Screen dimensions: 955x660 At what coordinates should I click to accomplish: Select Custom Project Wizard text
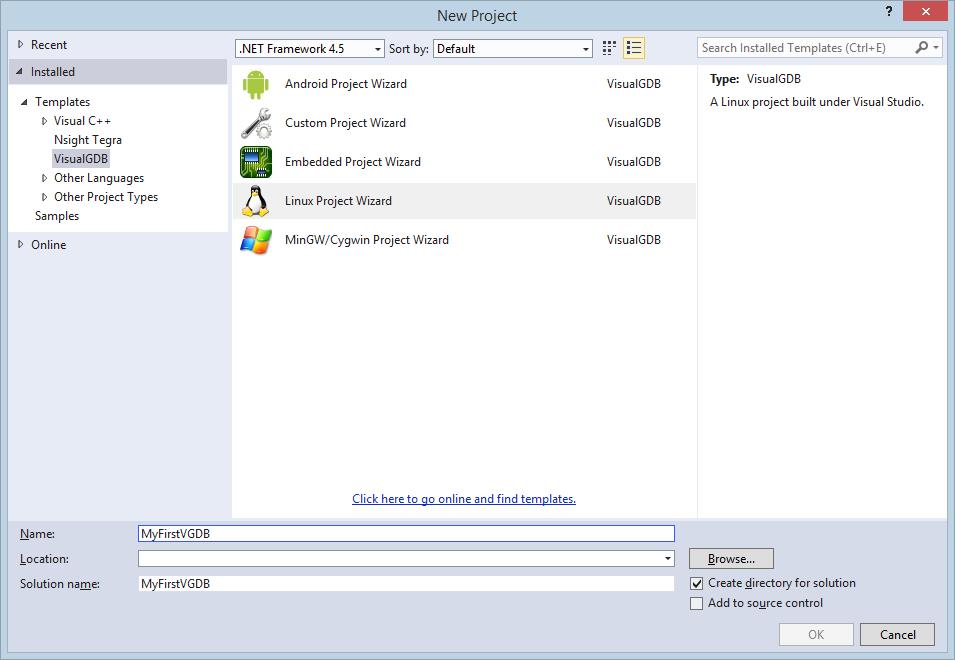tap(345, 123)
